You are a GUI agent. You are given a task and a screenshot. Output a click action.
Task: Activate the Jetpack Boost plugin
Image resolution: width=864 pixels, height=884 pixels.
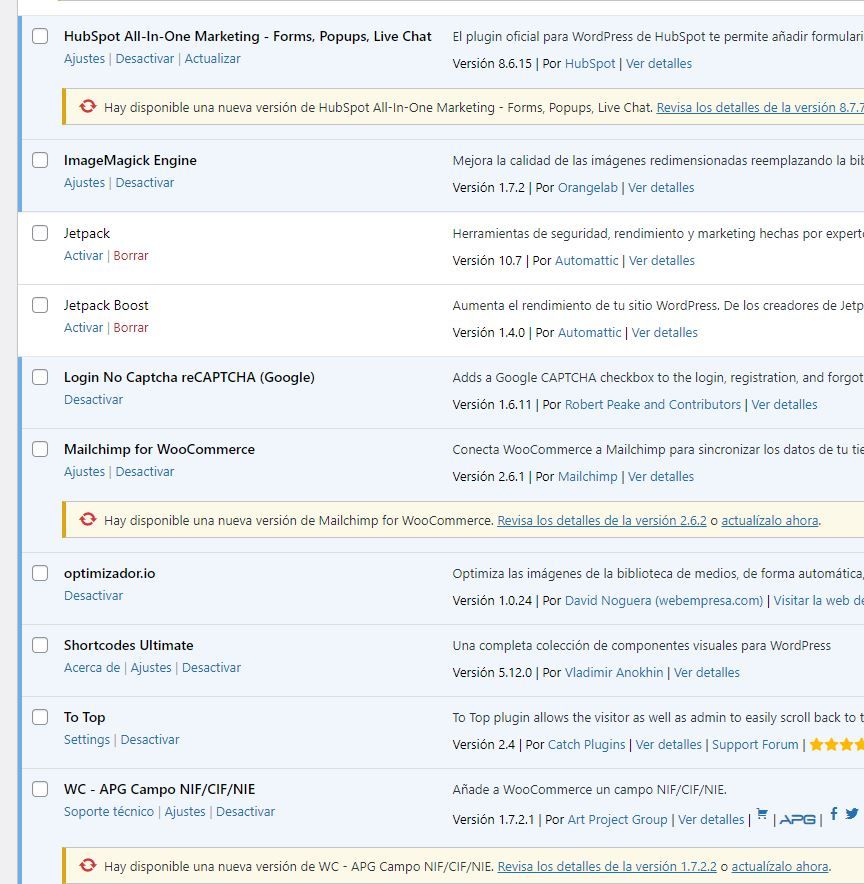point(83,328)
